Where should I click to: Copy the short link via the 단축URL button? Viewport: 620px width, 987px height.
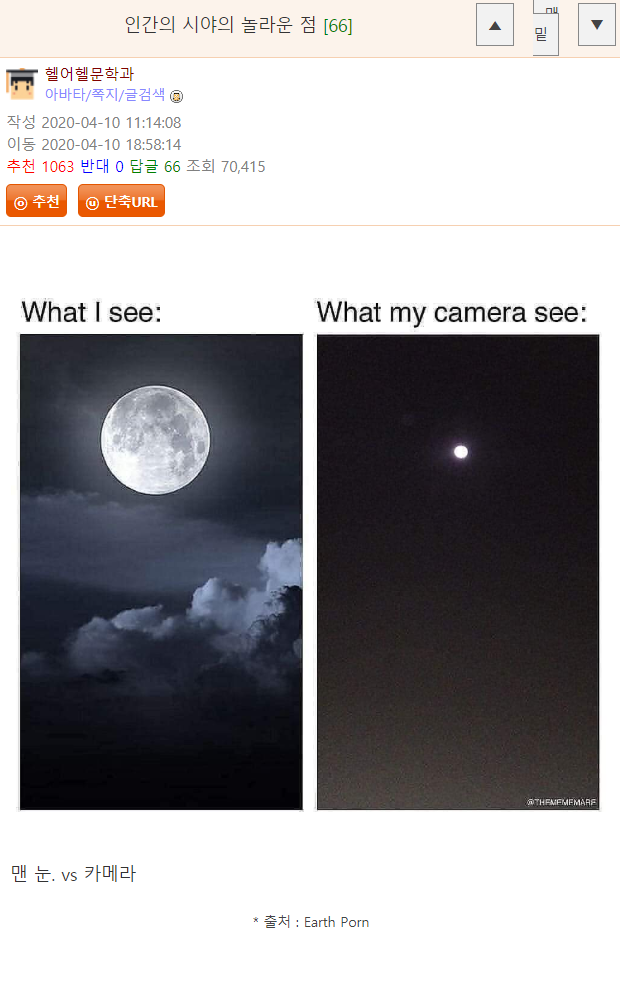point(121,201)
